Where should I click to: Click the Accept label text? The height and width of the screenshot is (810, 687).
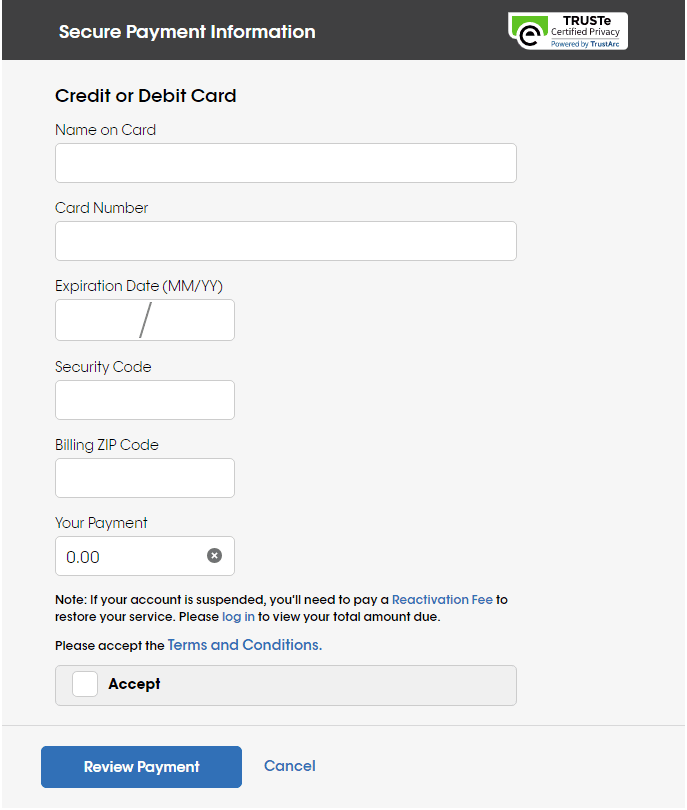pyautogui.click(x=132, y=684)
